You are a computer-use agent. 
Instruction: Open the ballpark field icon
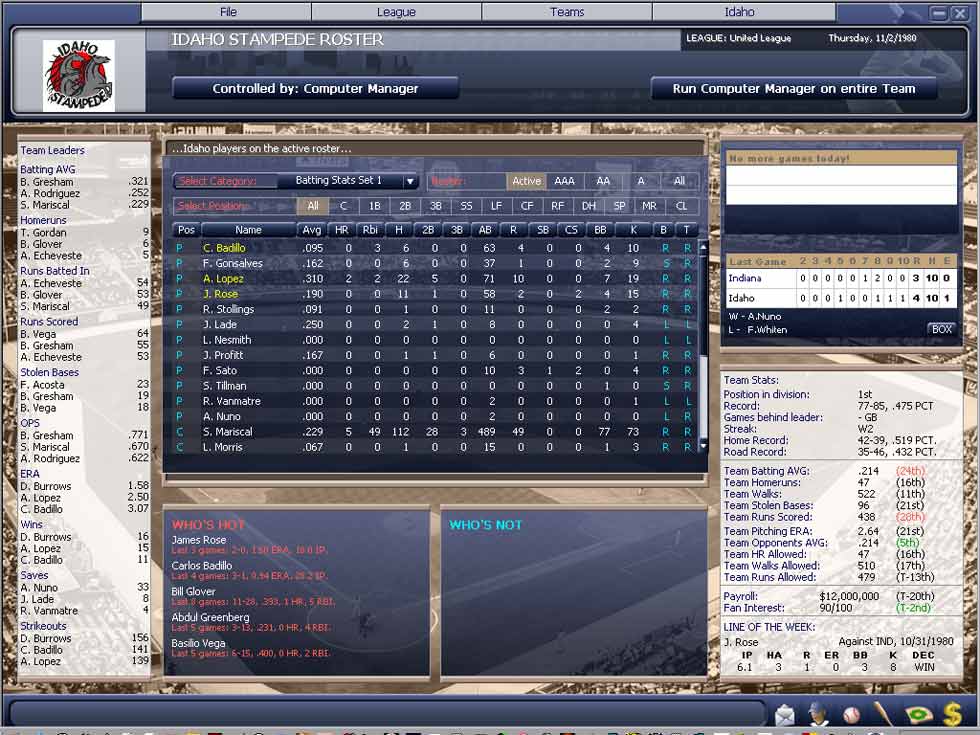pyautogui.click(x=917, y=714)
